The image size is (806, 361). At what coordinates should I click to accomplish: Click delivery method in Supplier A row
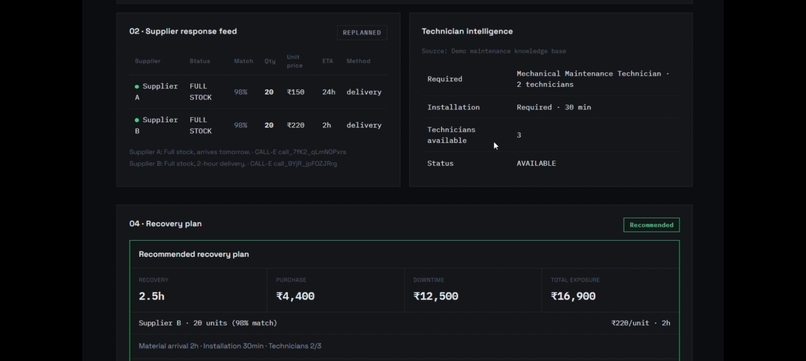tap(364, 92)
